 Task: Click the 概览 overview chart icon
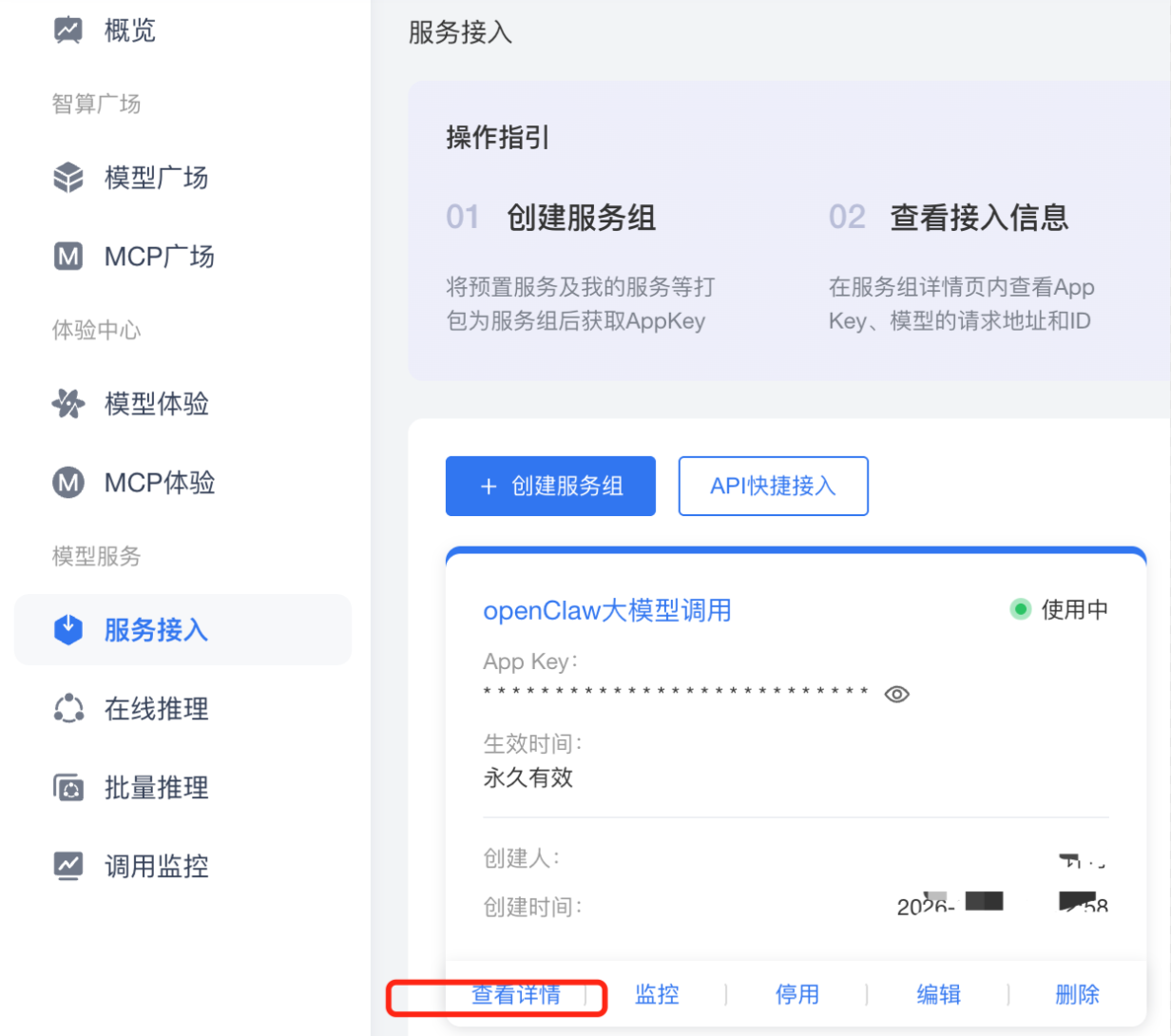(x=68, y=30)
